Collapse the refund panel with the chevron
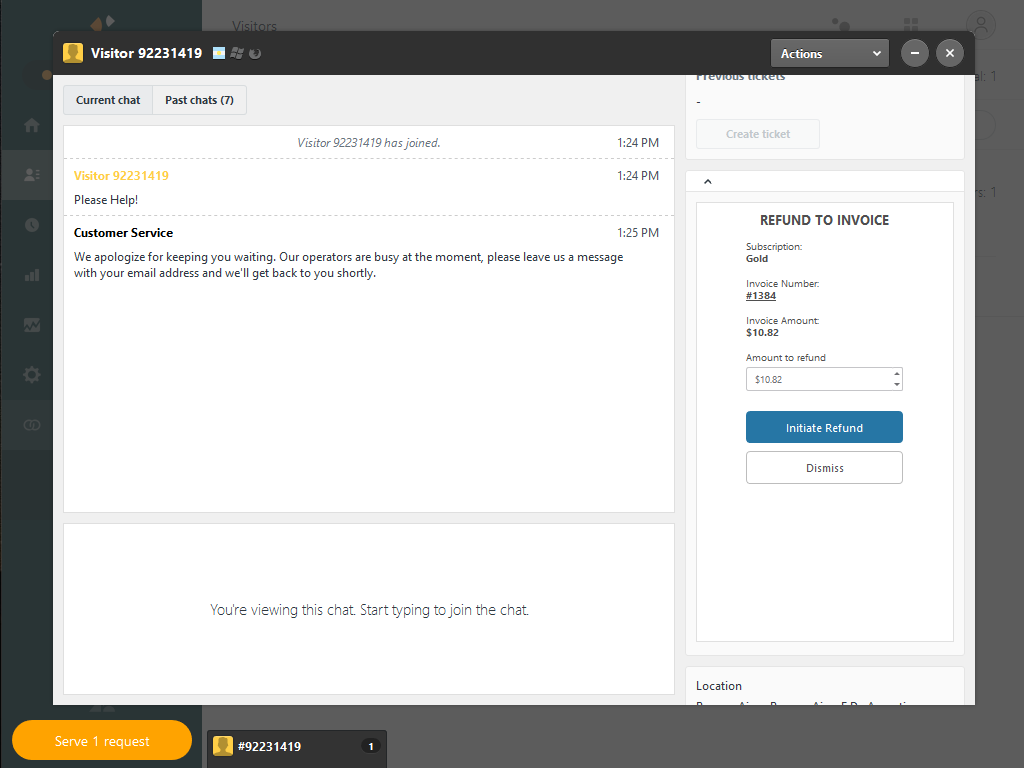The image size is (1024, 768). pos(708,182)
